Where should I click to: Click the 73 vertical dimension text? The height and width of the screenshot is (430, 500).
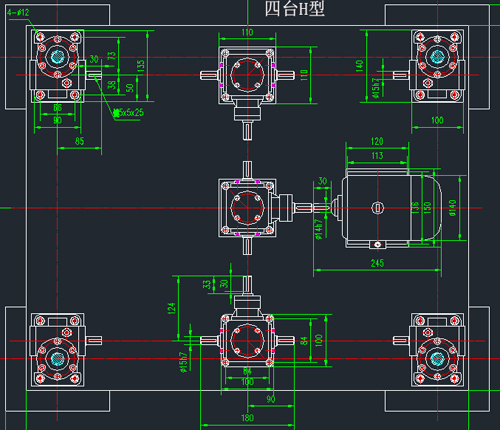click(112, 56)
